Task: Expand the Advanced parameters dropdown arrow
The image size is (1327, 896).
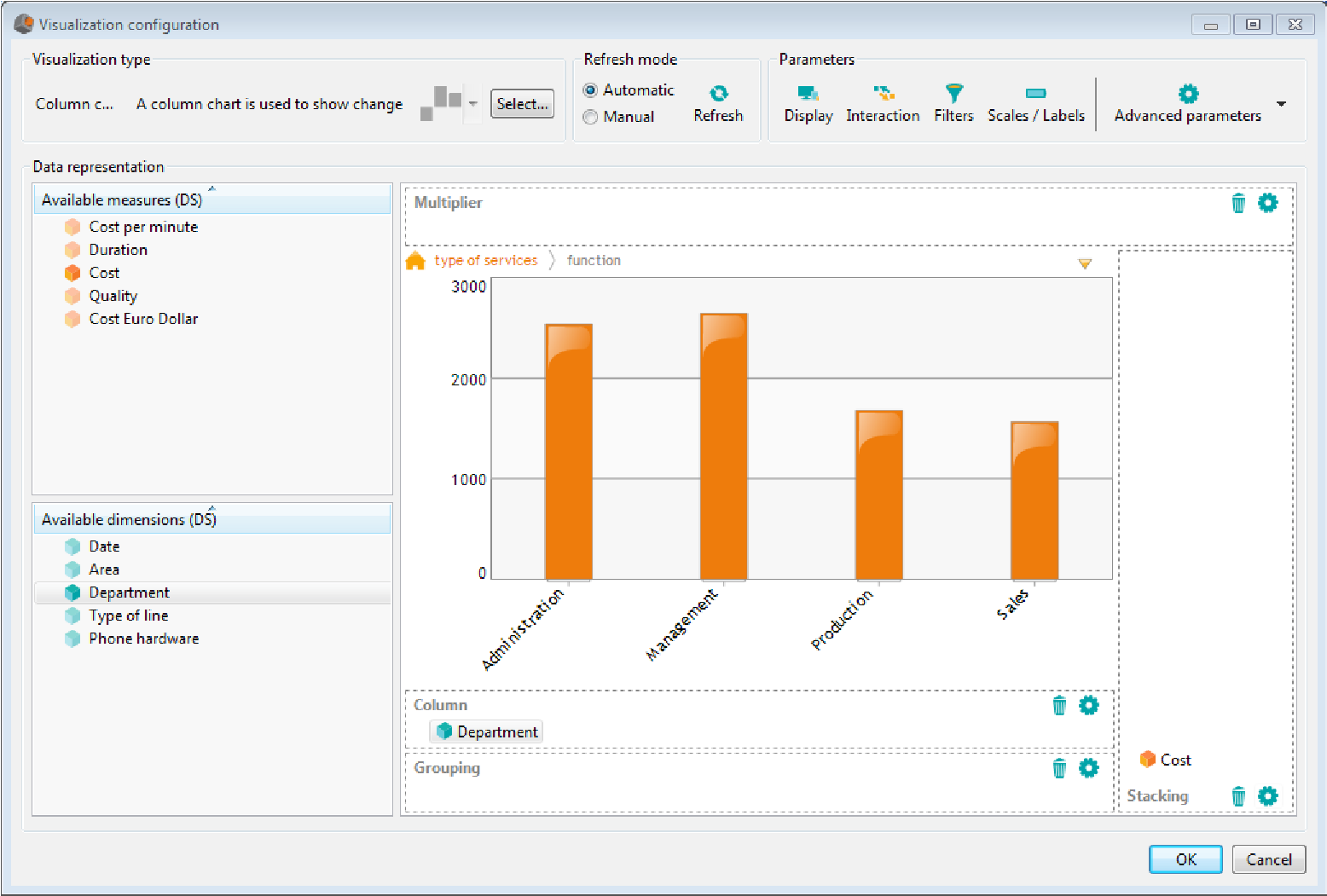Action: 1281,104
